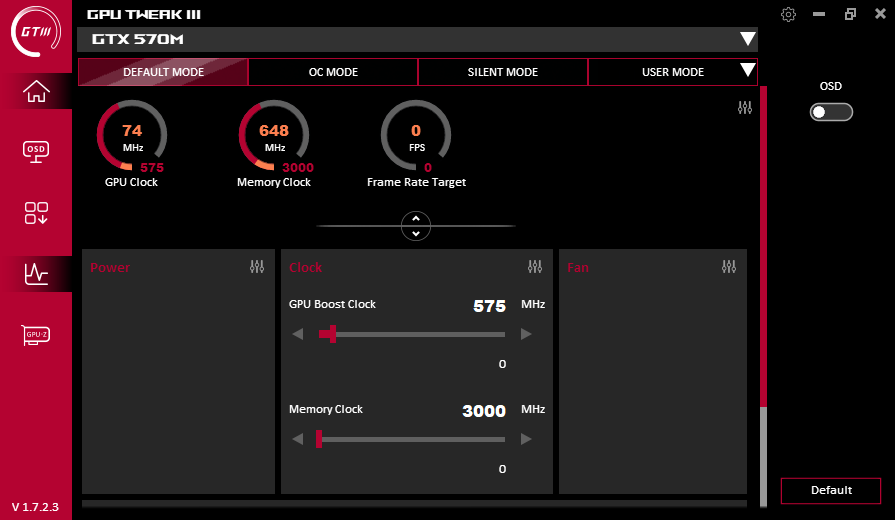Click the Fan panel title
This screenshot has height=520, width=895.
(578, 267)
